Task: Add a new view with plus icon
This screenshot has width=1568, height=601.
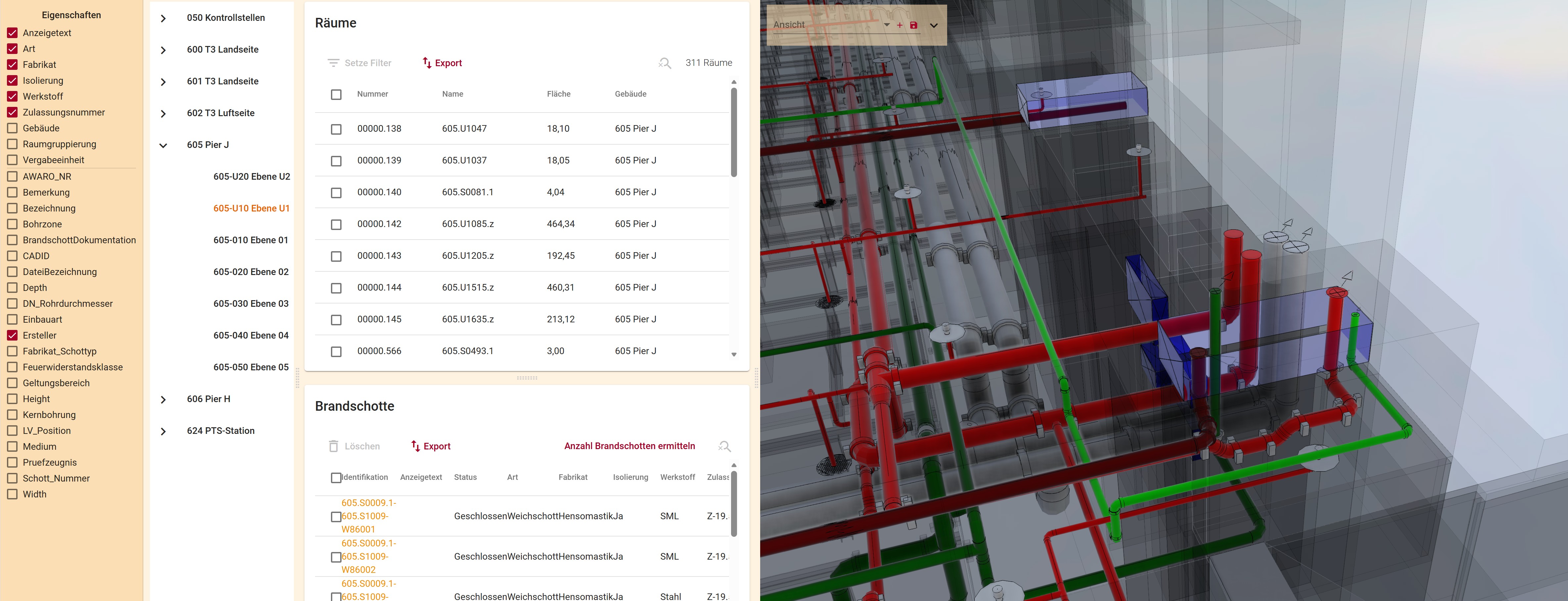Action: 899,25
